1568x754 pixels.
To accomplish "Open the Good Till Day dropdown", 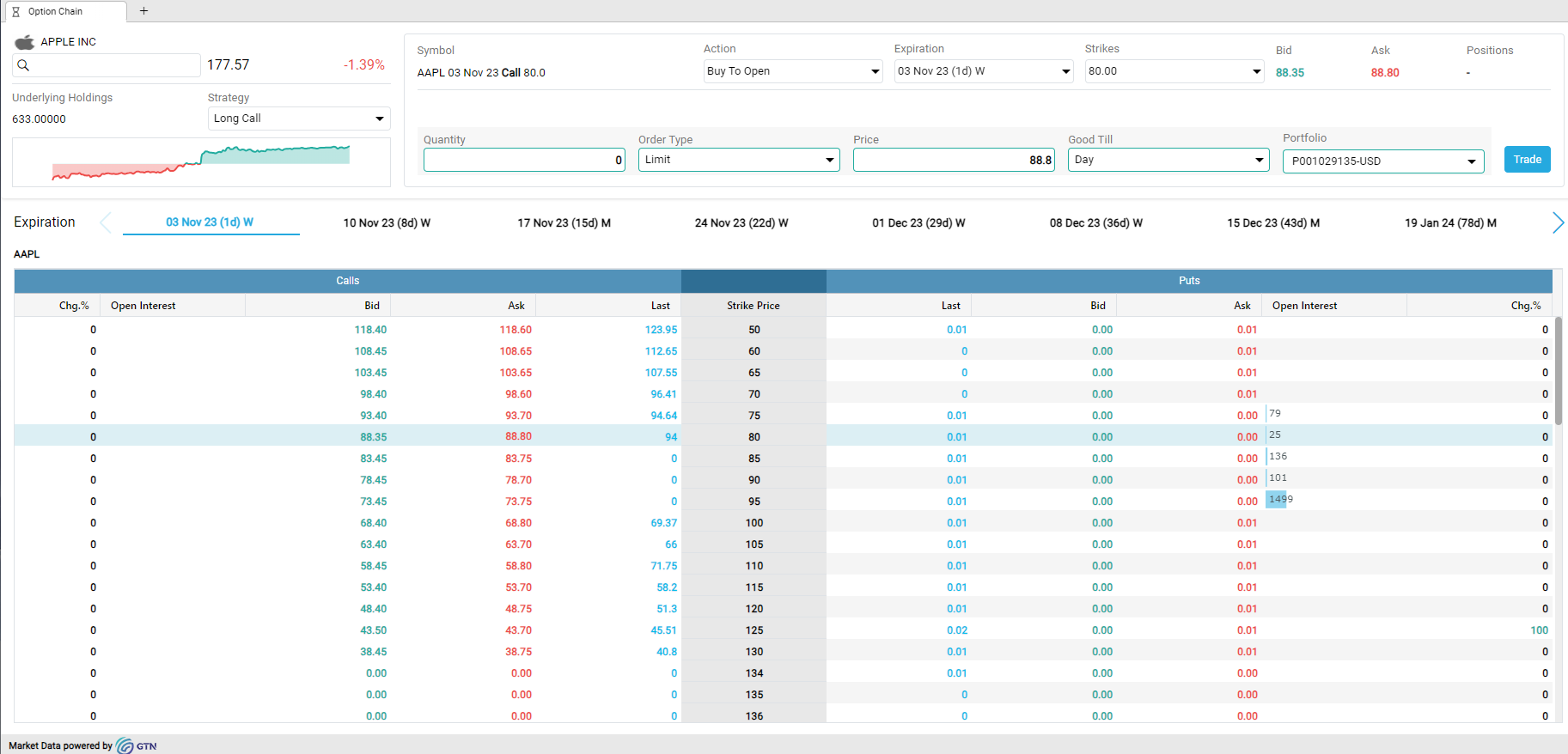I will (1168, 160).
